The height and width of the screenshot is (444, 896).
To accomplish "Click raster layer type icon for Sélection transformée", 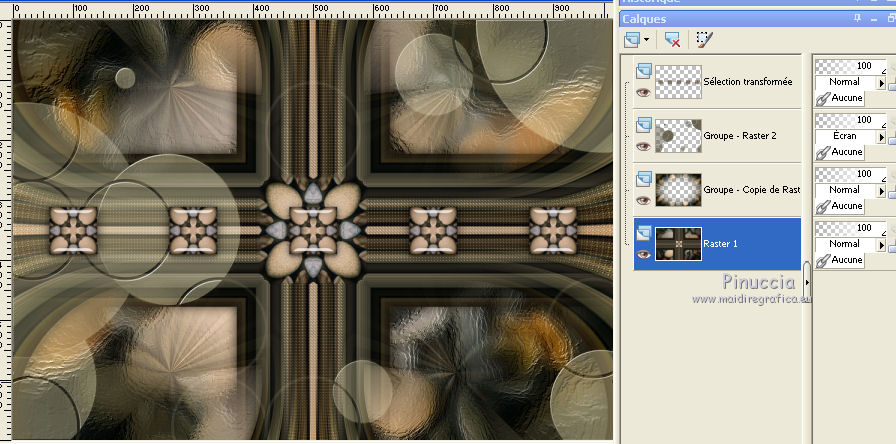I will click(x=643, y=70).
